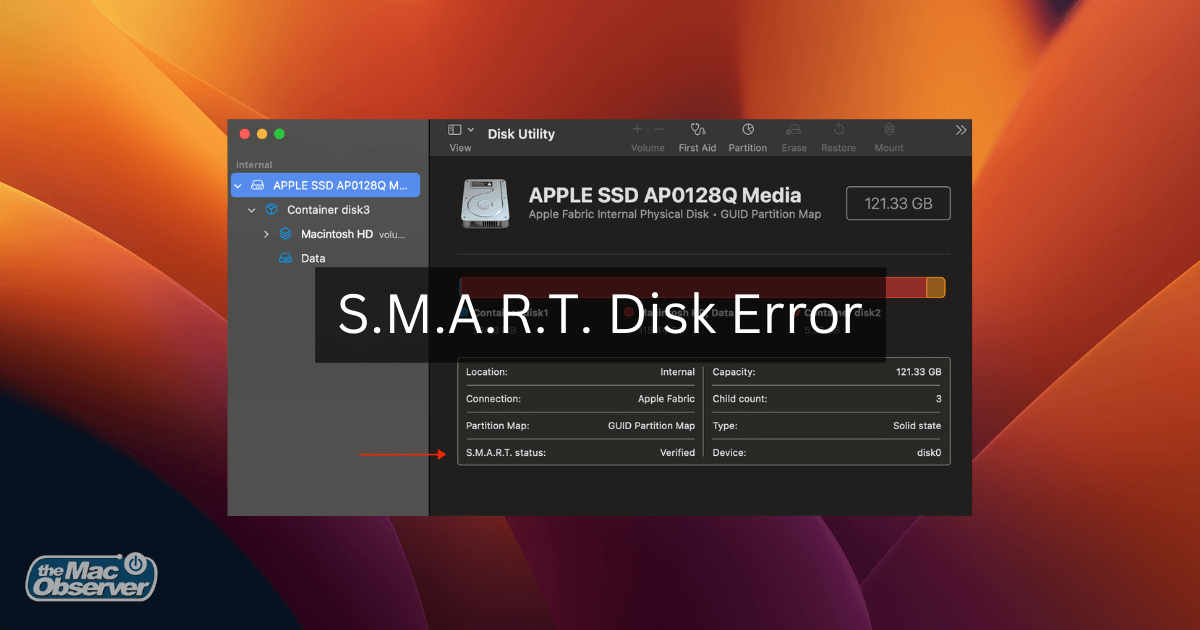The width and height of the screenshot is (1200, 630).
Task: Toggle the sidebar View icon
Action: tap(455, 130)
